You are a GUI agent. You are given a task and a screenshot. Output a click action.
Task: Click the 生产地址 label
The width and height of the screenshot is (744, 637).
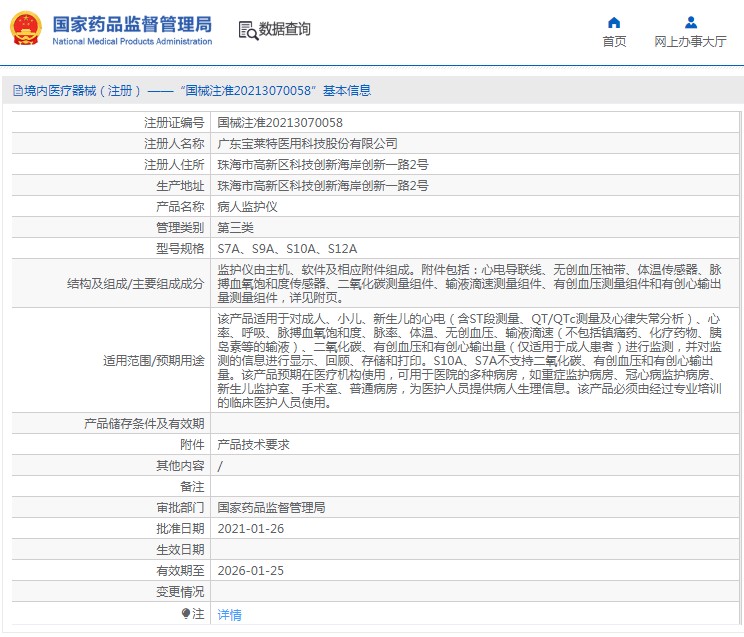point(180,186)
